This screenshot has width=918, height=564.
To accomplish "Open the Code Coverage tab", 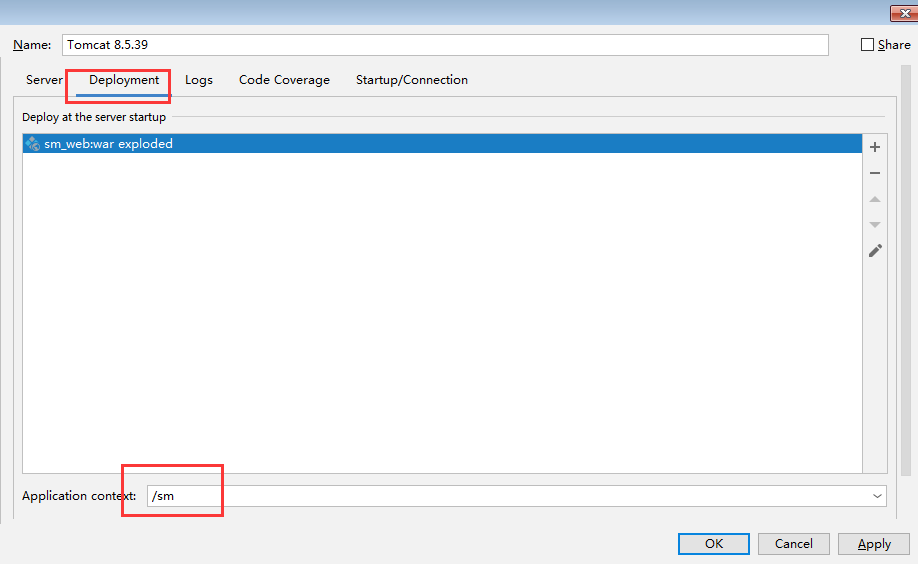I will click(x=284, y=80).
